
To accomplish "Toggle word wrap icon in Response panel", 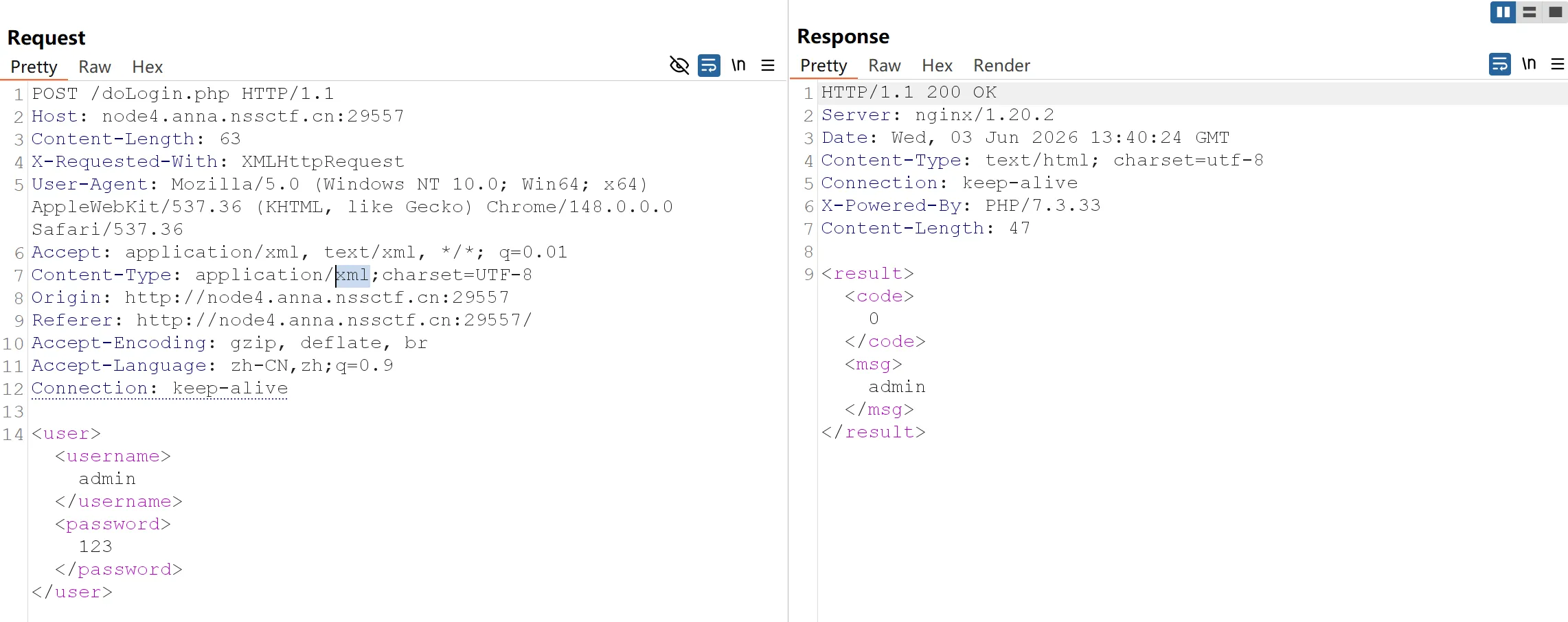I will coord(1500,64).
